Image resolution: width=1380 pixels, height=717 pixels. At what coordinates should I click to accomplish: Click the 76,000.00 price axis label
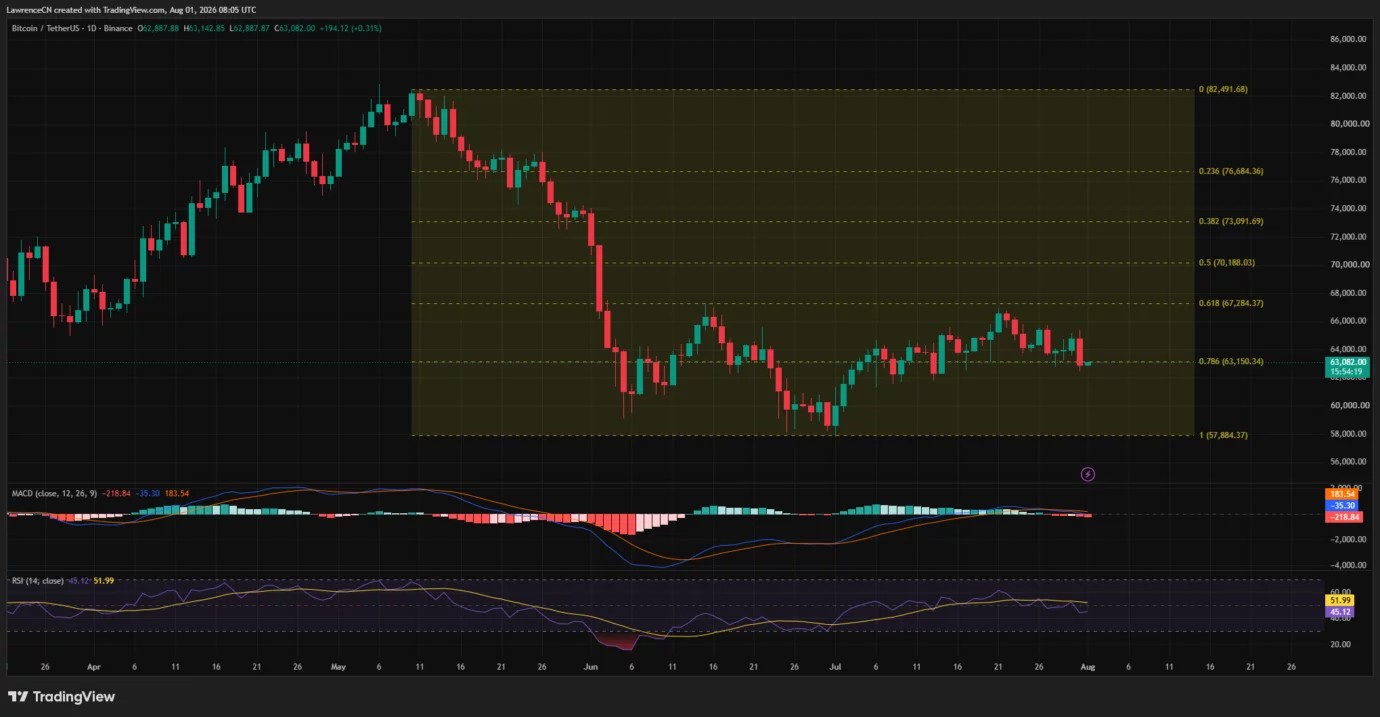click(x=1348, y=180)
